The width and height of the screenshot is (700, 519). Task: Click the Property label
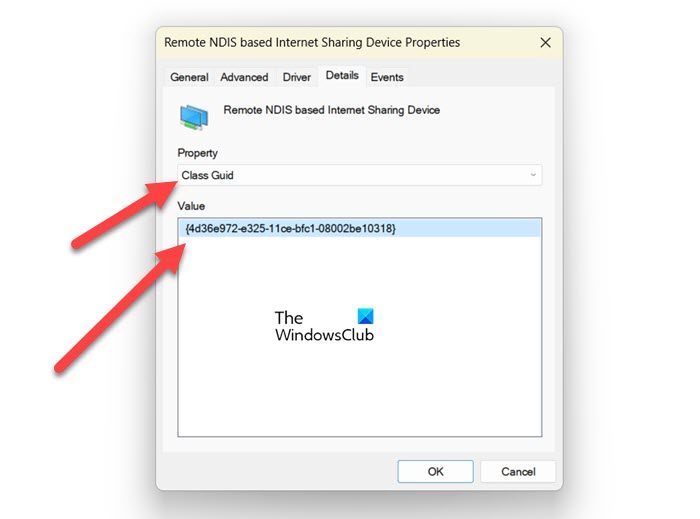tap(197, 153)
